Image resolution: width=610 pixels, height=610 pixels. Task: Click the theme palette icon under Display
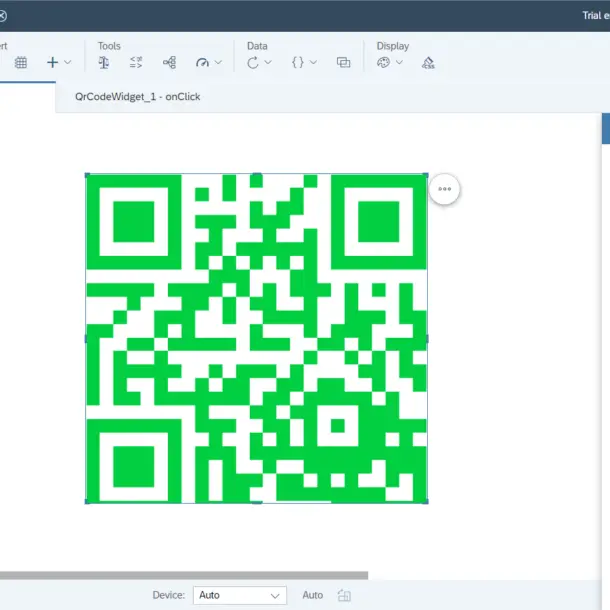pos(383,63)
